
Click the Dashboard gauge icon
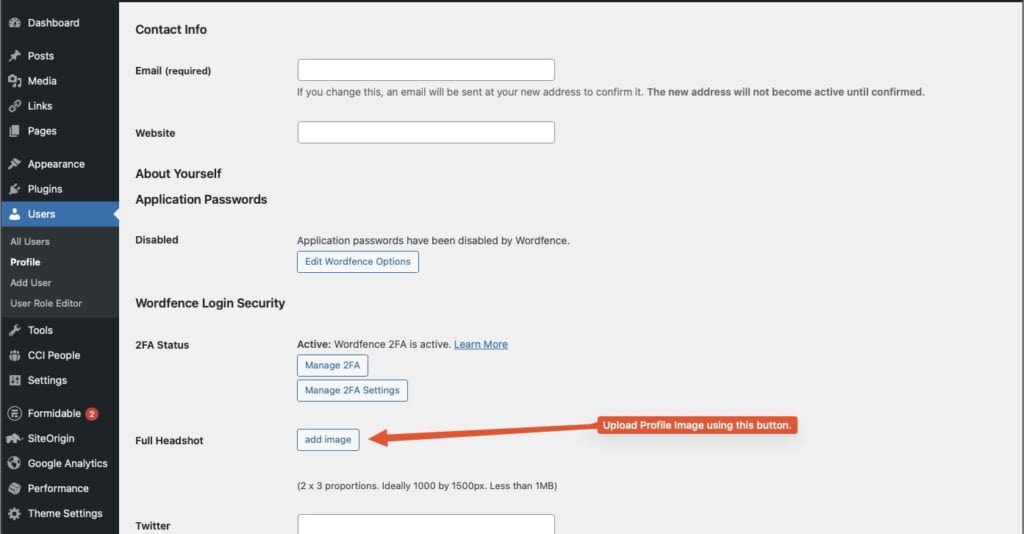click(14, 23)
